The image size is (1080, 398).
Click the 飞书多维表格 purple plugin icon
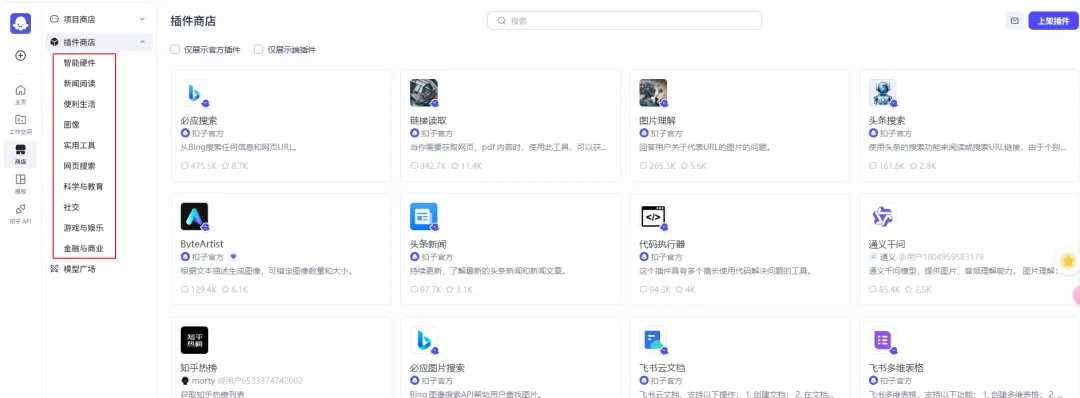(x=882, y=340)
